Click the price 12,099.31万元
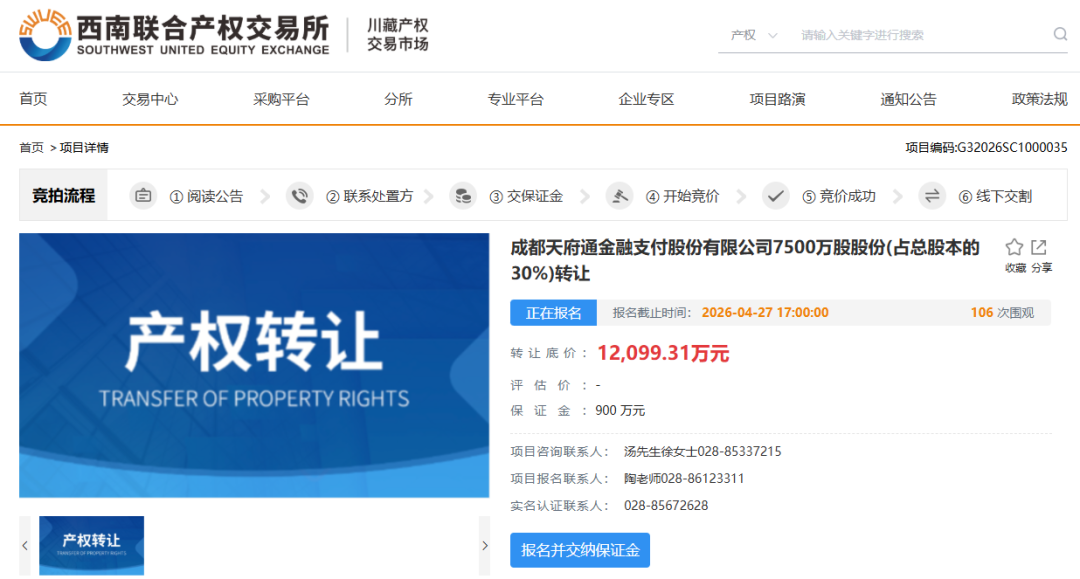 point(663,353)
